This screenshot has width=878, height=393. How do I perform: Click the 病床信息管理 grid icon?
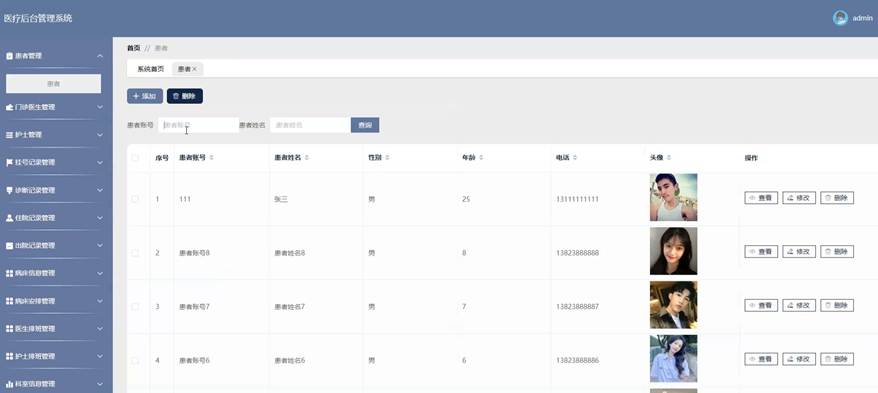tap(9, 273)
